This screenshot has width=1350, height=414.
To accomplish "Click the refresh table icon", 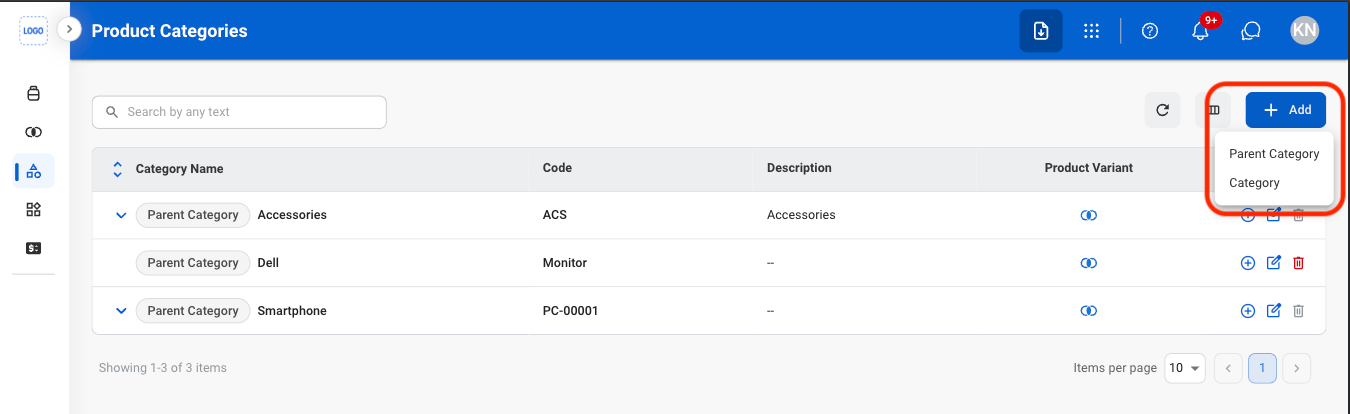I will pos(1162,110).
